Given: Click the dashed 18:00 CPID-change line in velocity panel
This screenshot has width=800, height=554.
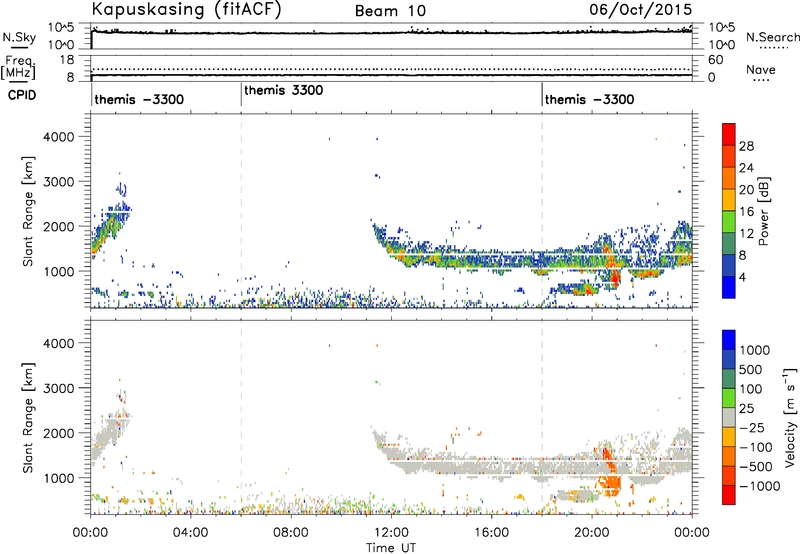Looking at the screenshot, I should pyautogui.click(x=542, y=417).
